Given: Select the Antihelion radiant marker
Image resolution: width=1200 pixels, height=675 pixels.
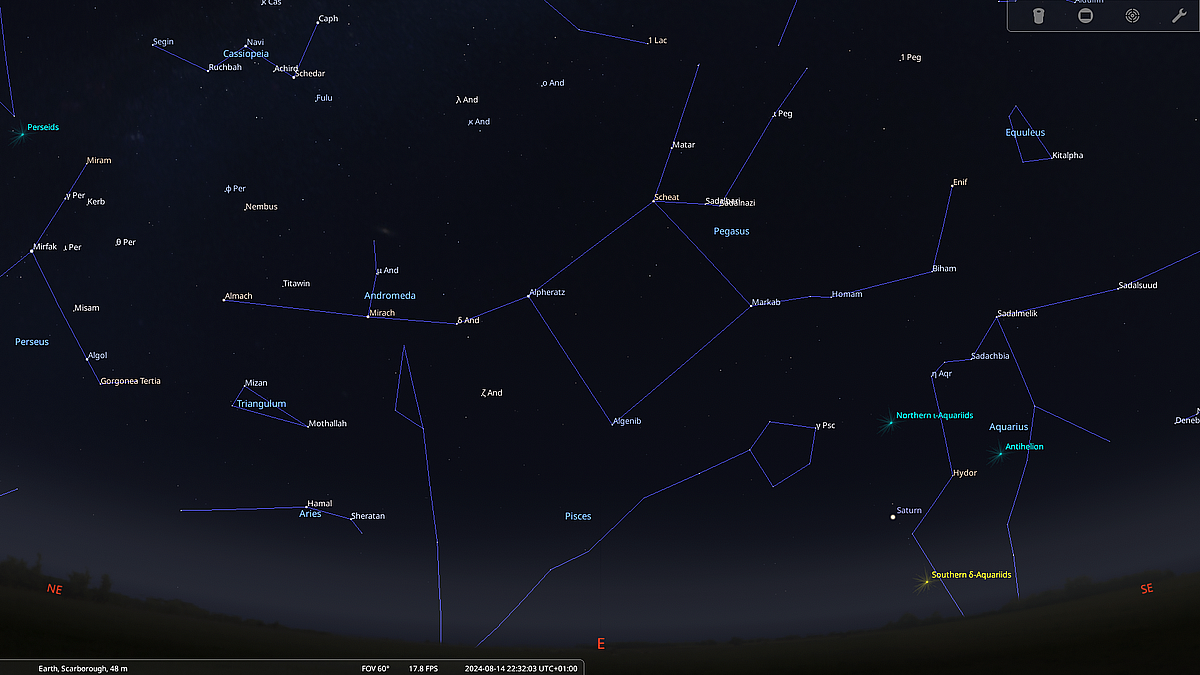Looking at the screenshot, I should (x=998, y=454).
